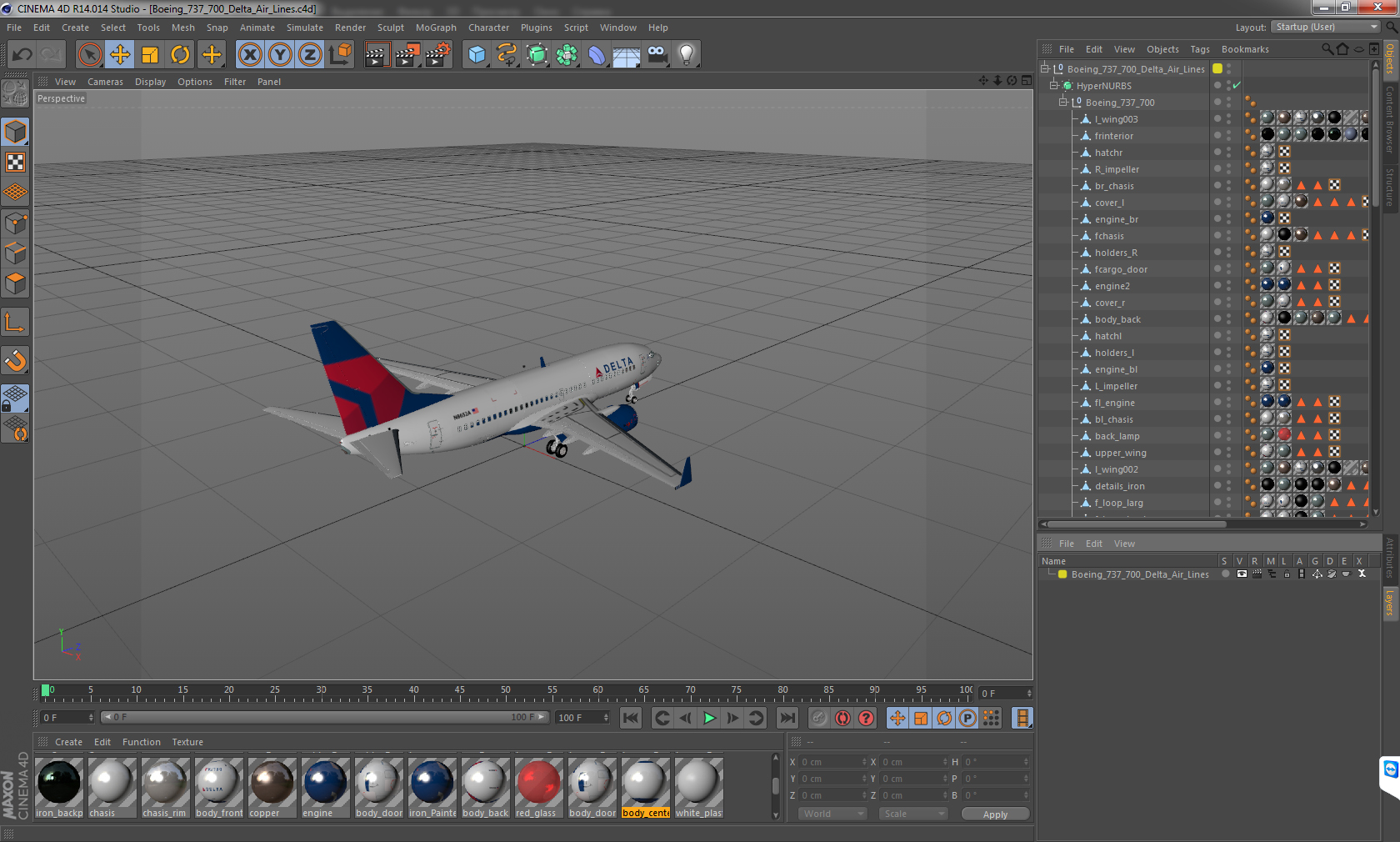1400x842 pixels.
Task: Toggle Z axis lock
Action: (x=310, y=55)
